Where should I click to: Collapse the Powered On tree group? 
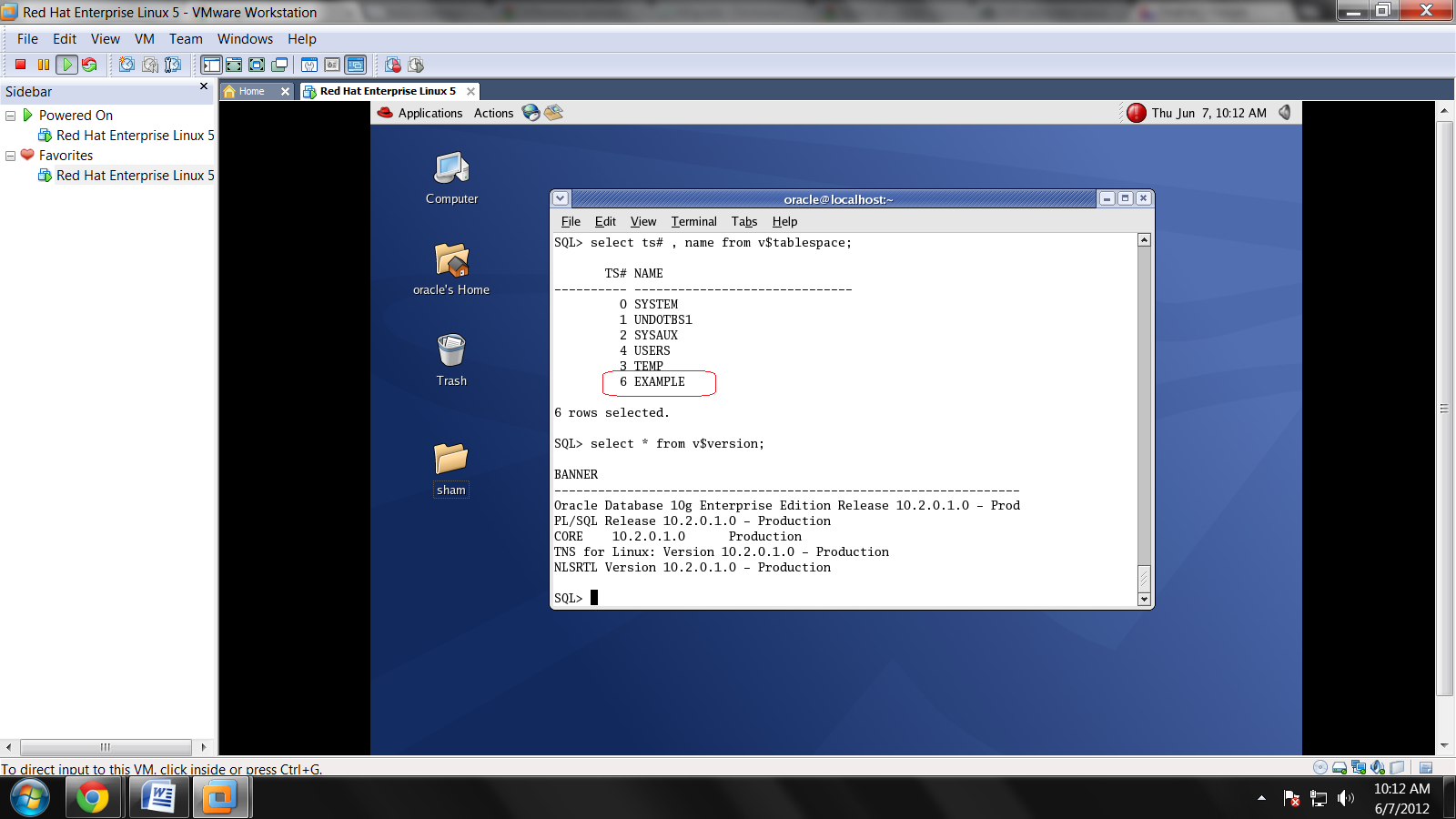coord(11,116)
